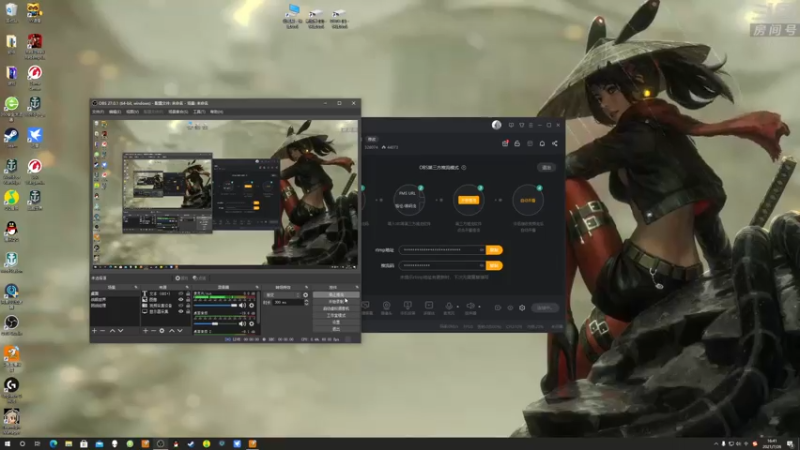Click transition duration field showing 300 ms
This screenshot has height=450, width=800.
[288, 303]
